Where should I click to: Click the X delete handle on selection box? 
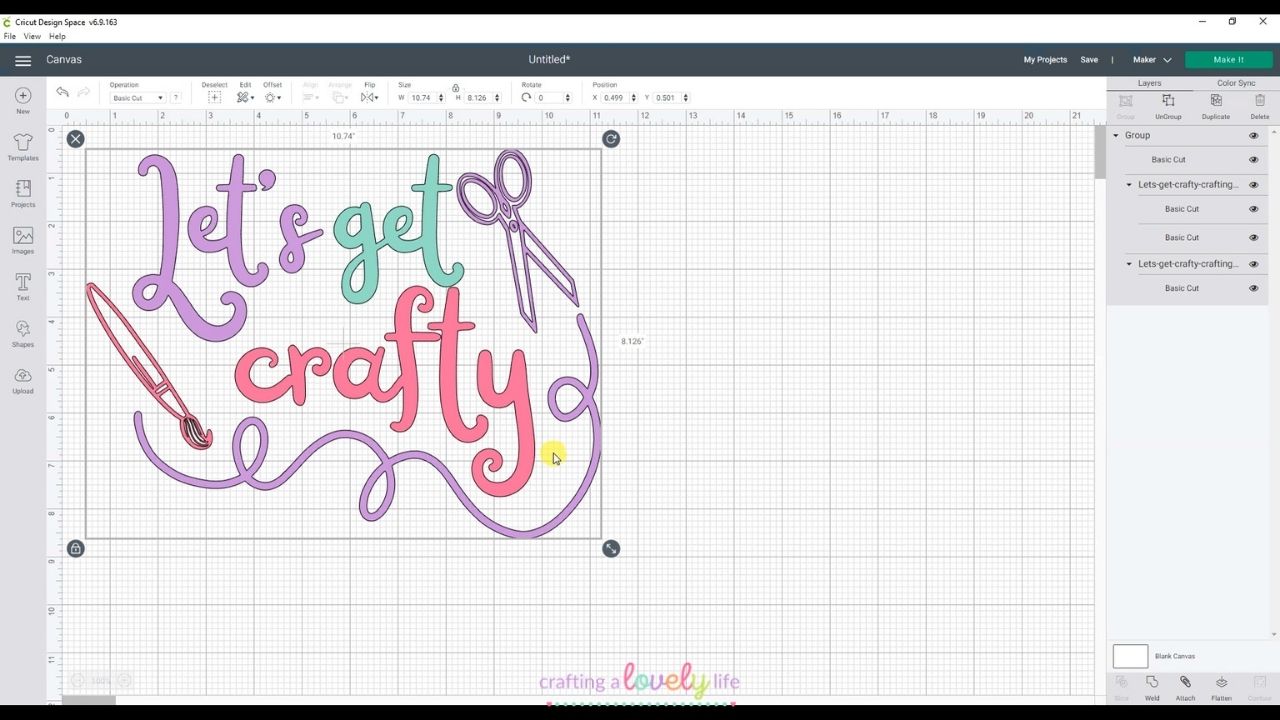pos(76,139)
